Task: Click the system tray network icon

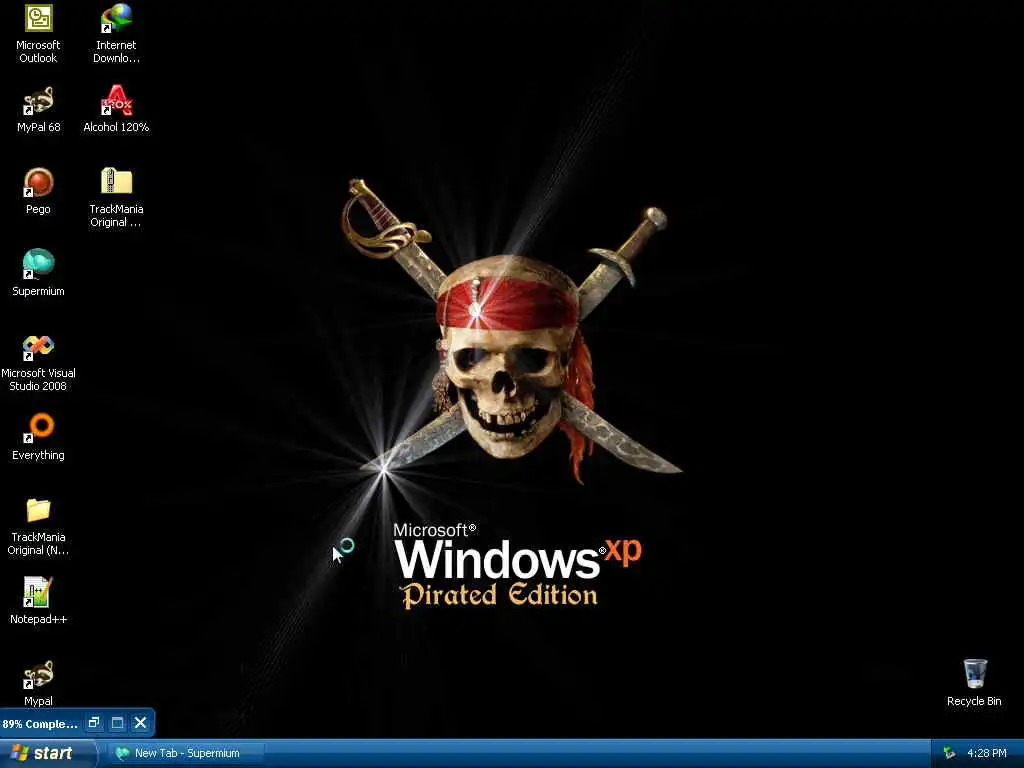Action: pyautogui.click(x=949, y=754)
